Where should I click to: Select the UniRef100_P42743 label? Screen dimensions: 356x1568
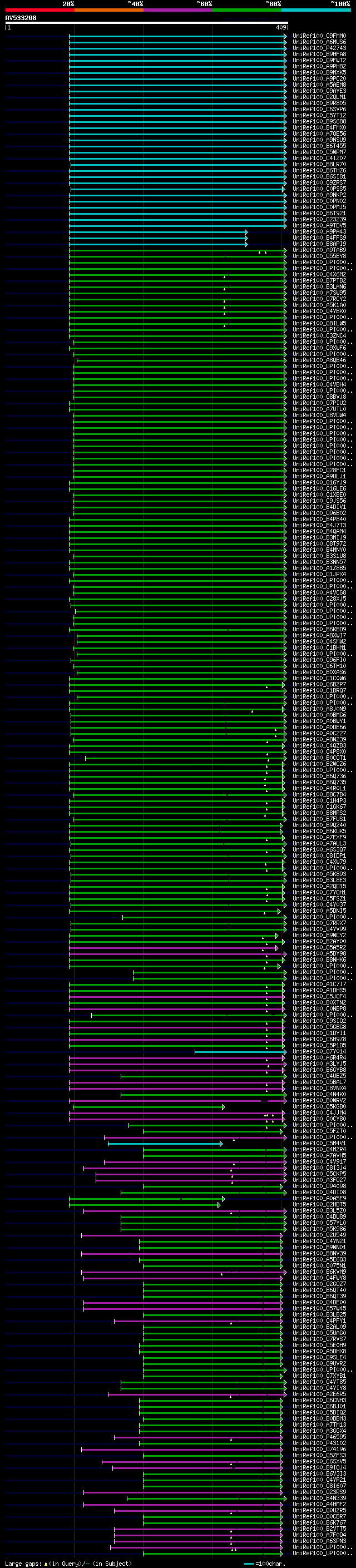coord(319,48)
